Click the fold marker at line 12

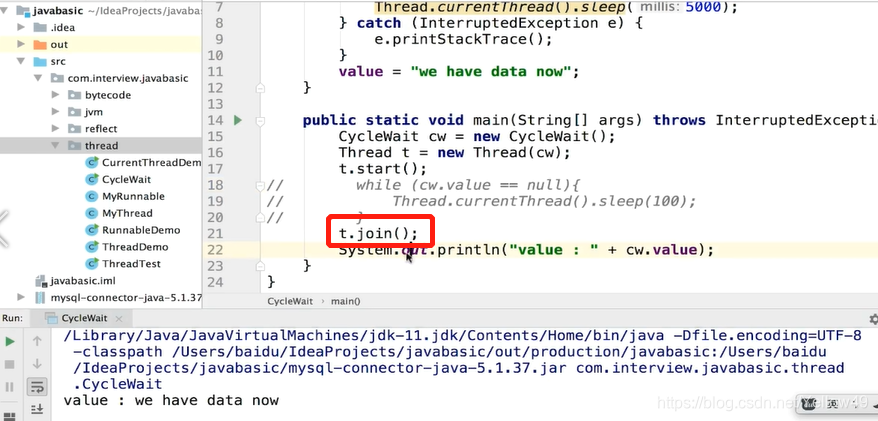click(260, 88)
